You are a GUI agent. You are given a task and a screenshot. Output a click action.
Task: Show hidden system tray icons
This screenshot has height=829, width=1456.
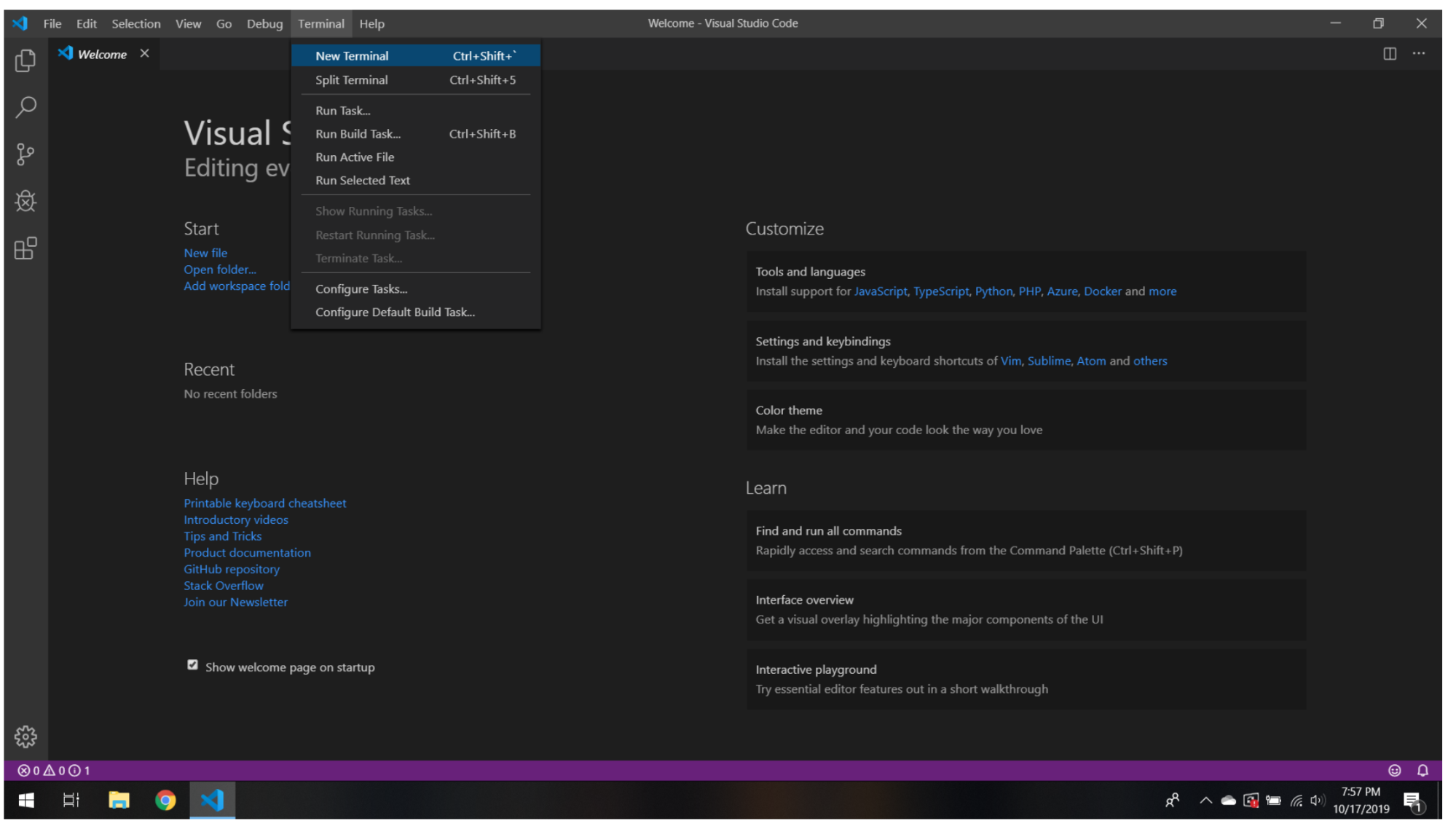[x=1206, y=801]
